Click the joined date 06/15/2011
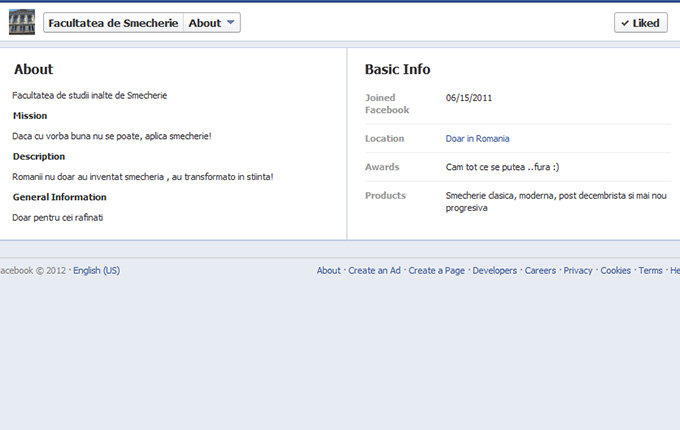 468,98
